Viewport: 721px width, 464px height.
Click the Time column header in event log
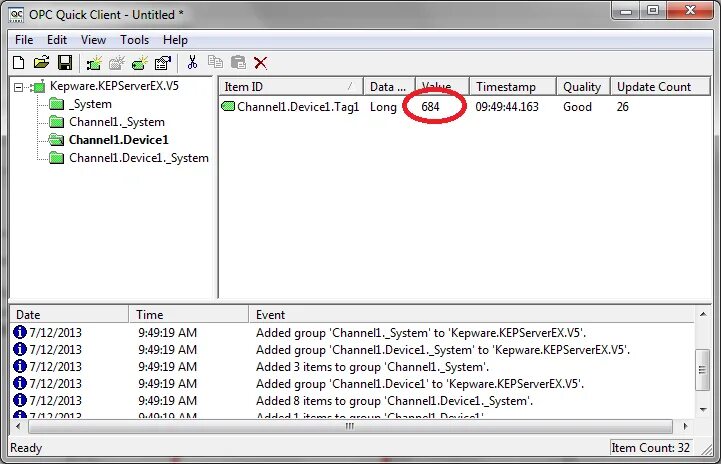[x=189, y=315]
